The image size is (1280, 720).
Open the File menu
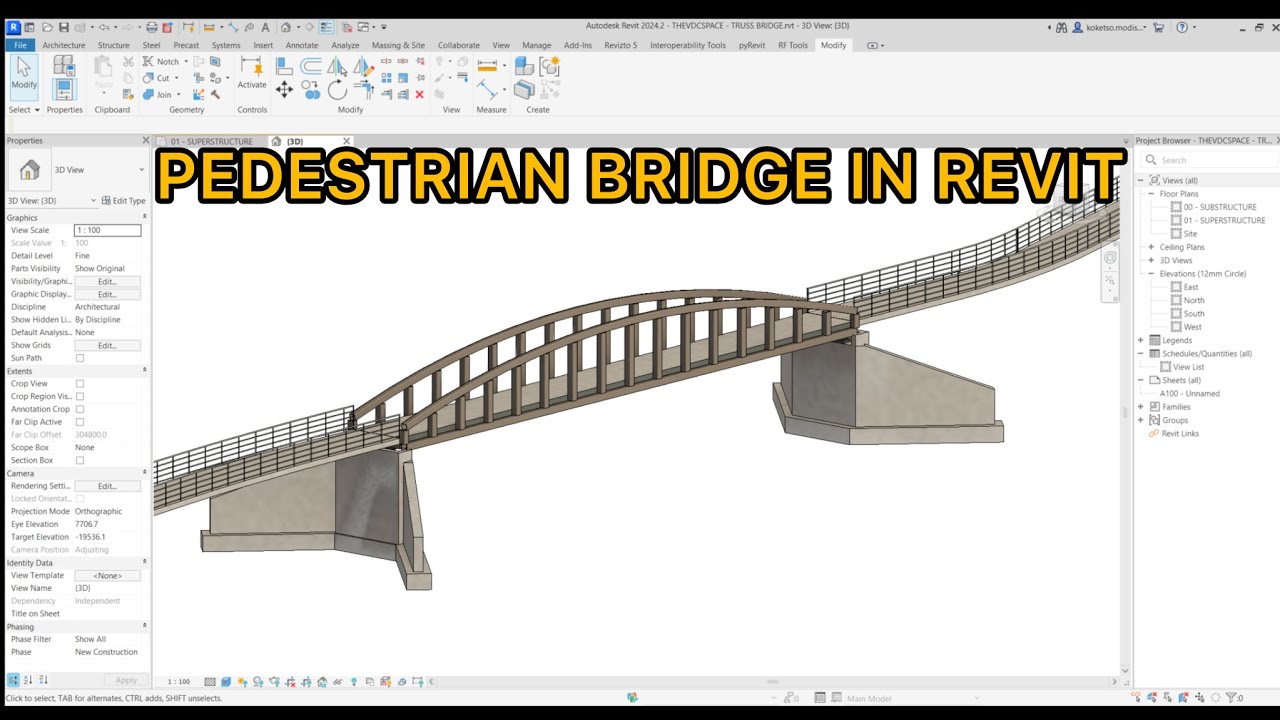[20, 45]
